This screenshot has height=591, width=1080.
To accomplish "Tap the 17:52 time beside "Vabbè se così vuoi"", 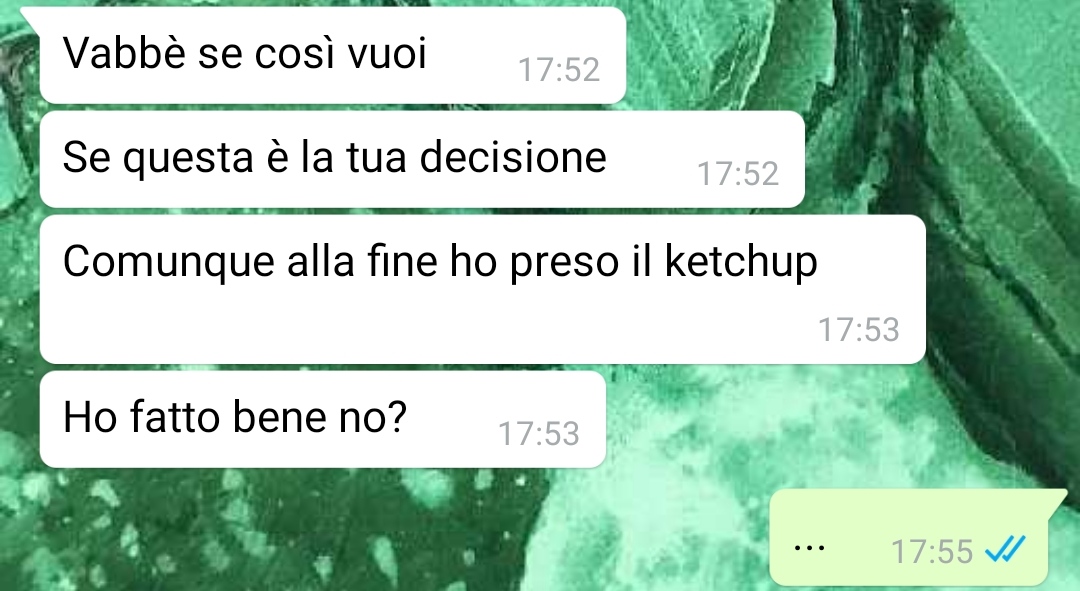I will click(x=559, y=70).
